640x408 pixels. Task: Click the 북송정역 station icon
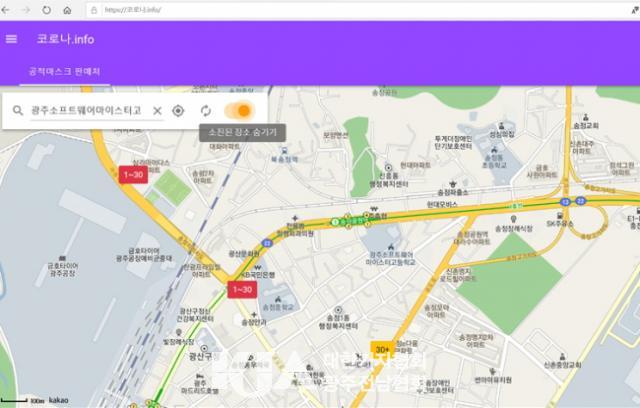tap(284, 151)
